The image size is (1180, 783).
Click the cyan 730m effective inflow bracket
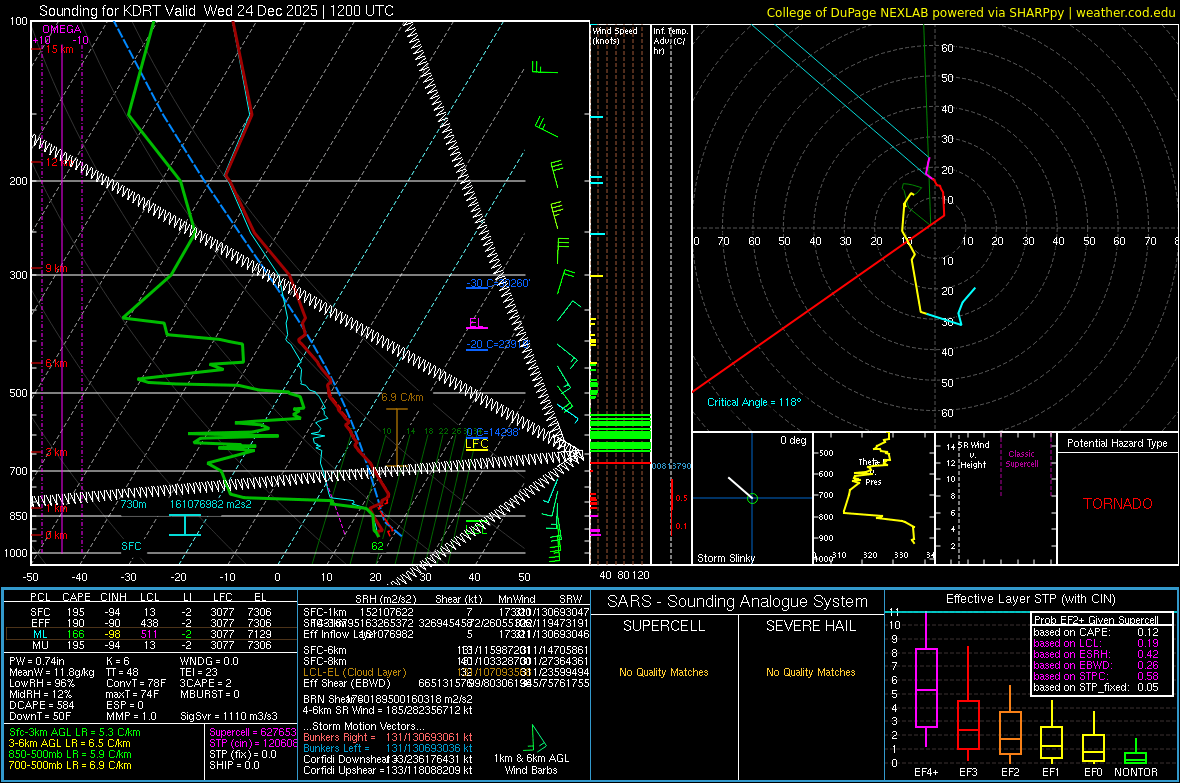pyautogui.click(x=184, y=525)
